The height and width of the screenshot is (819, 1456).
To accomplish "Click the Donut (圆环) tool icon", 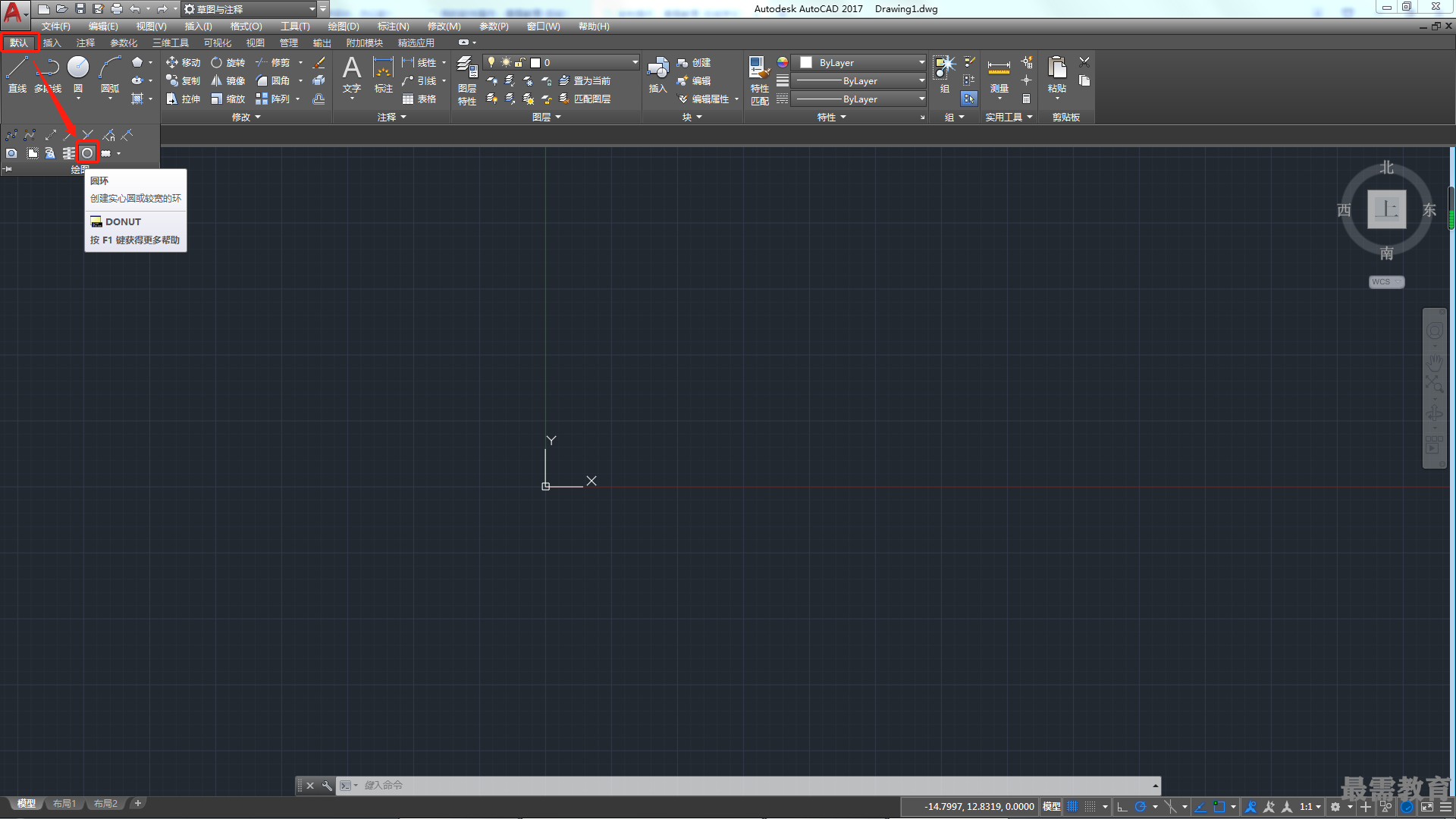I will (88, 153).
